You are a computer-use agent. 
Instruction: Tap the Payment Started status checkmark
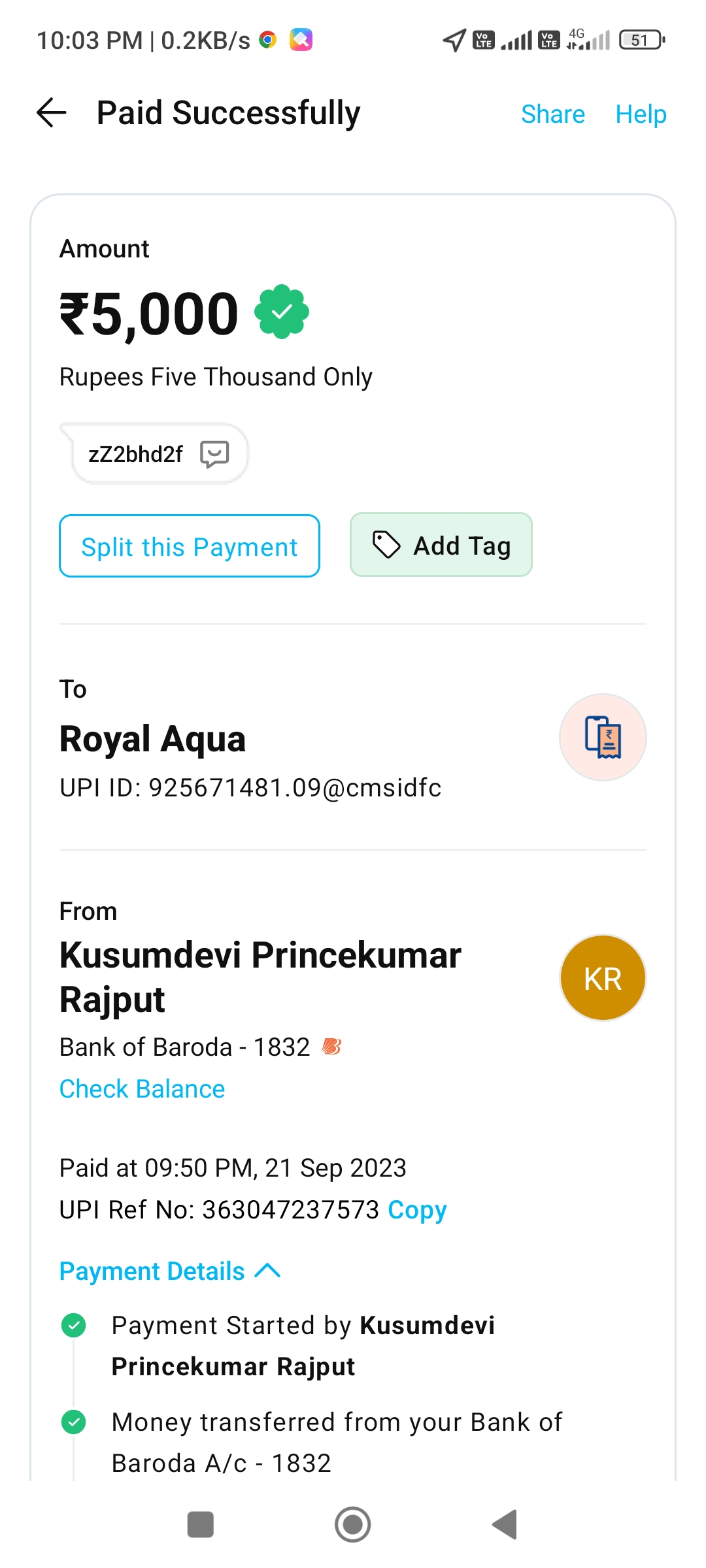73,1326
